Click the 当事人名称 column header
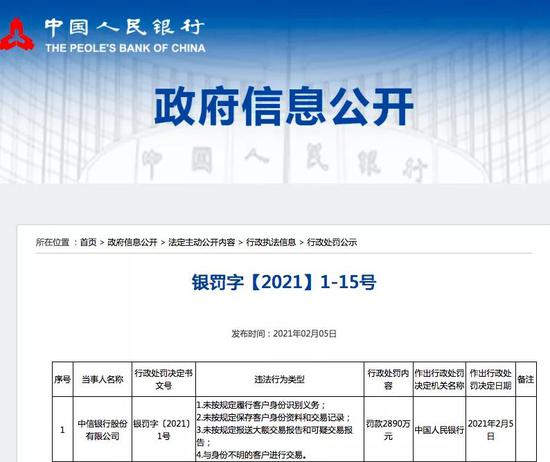Image resolution: width=550 pixels, height=462 pixels. point(102,379)
